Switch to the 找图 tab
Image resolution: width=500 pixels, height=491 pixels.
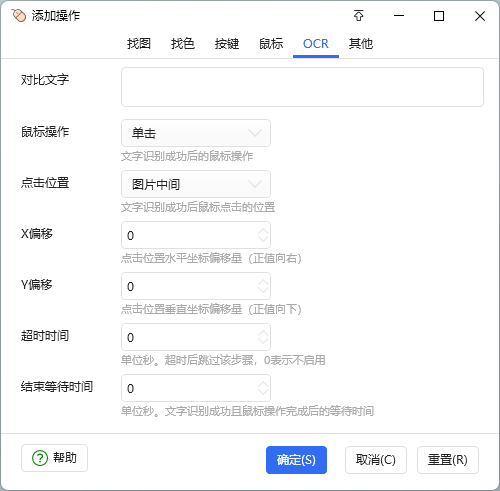pos(139,44)
